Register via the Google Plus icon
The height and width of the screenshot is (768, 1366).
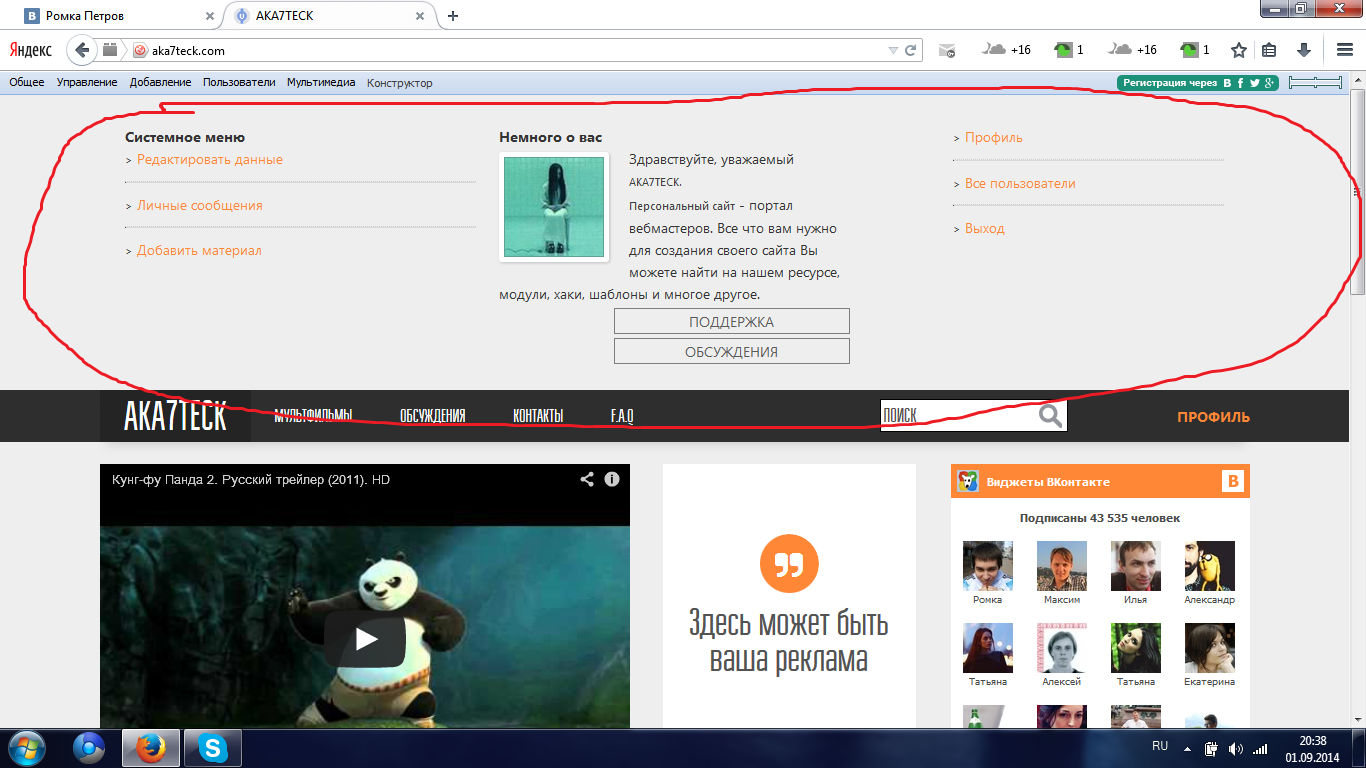(x=1269, y=83)
